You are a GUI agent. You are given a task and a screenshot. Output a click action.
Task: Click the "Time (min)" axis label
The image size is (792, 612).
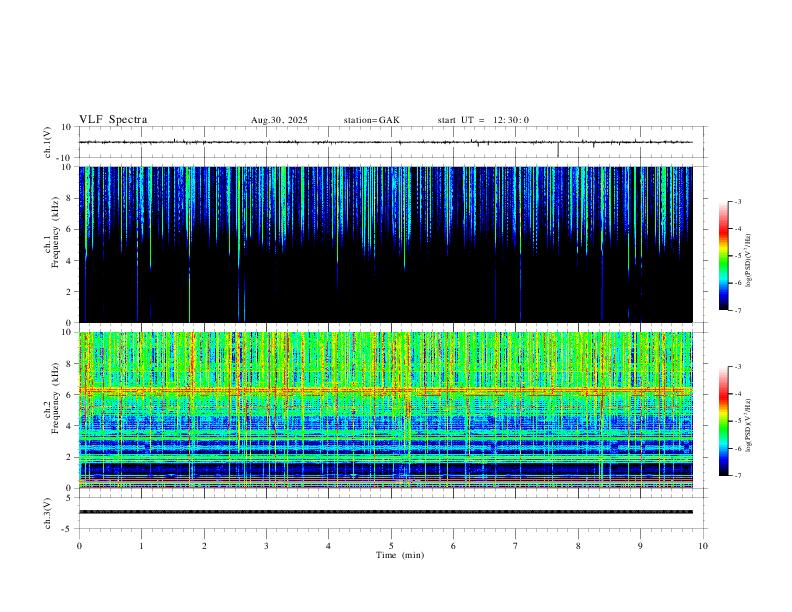(400, 555)
